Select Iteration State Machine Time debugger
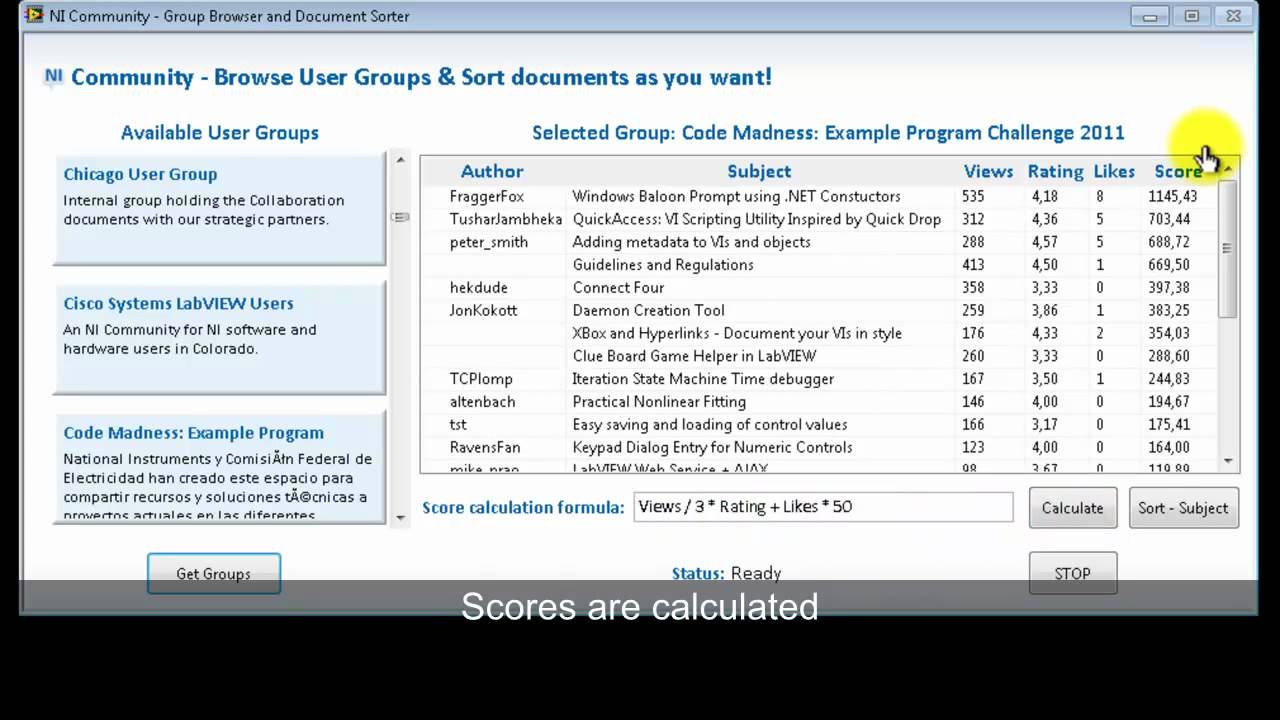This screenshot has height=720, width=1280. pyautogui.click(x=702, y=379)
